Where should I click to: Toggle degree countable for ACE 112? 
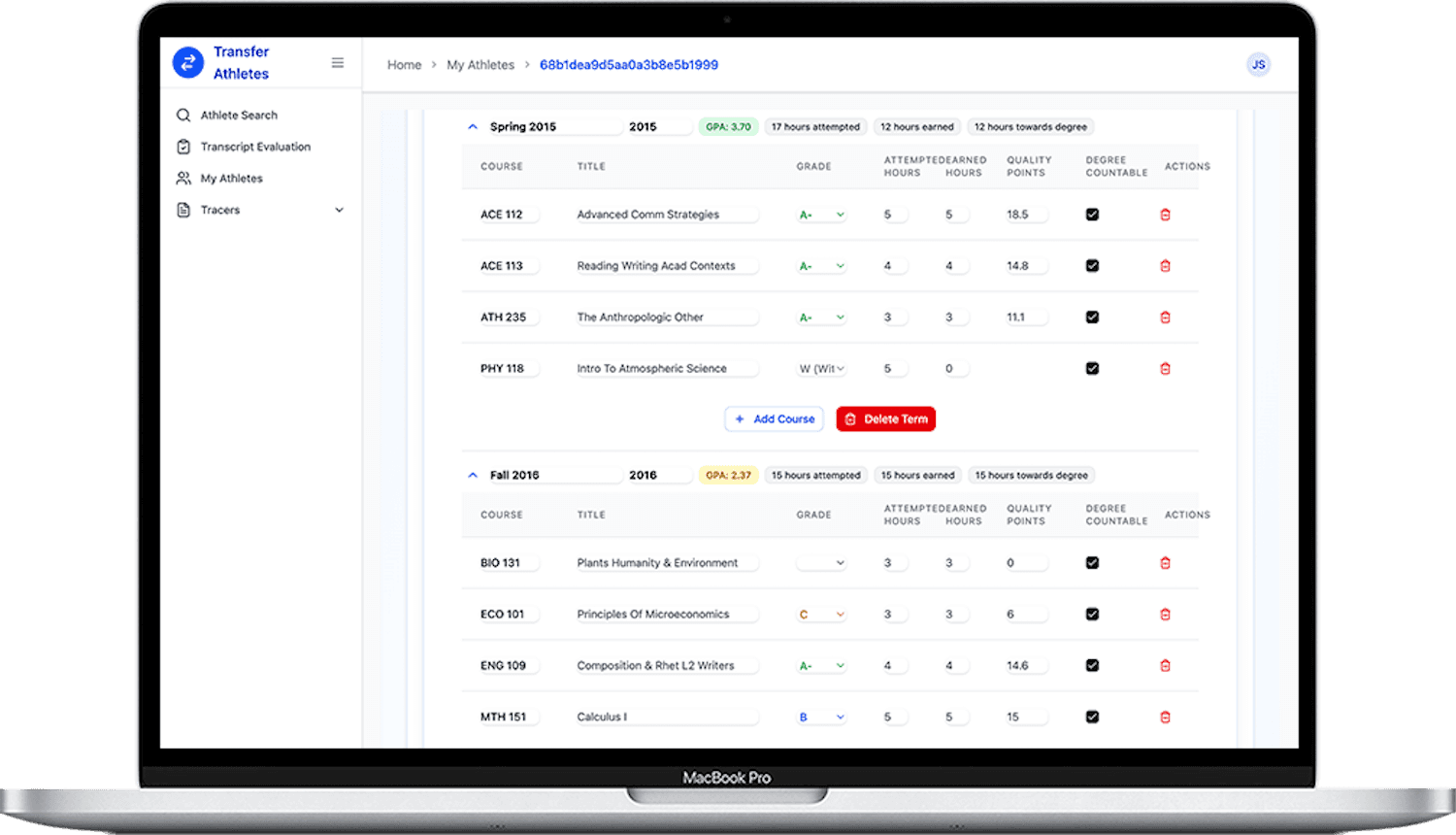[x=1092, y=215]
